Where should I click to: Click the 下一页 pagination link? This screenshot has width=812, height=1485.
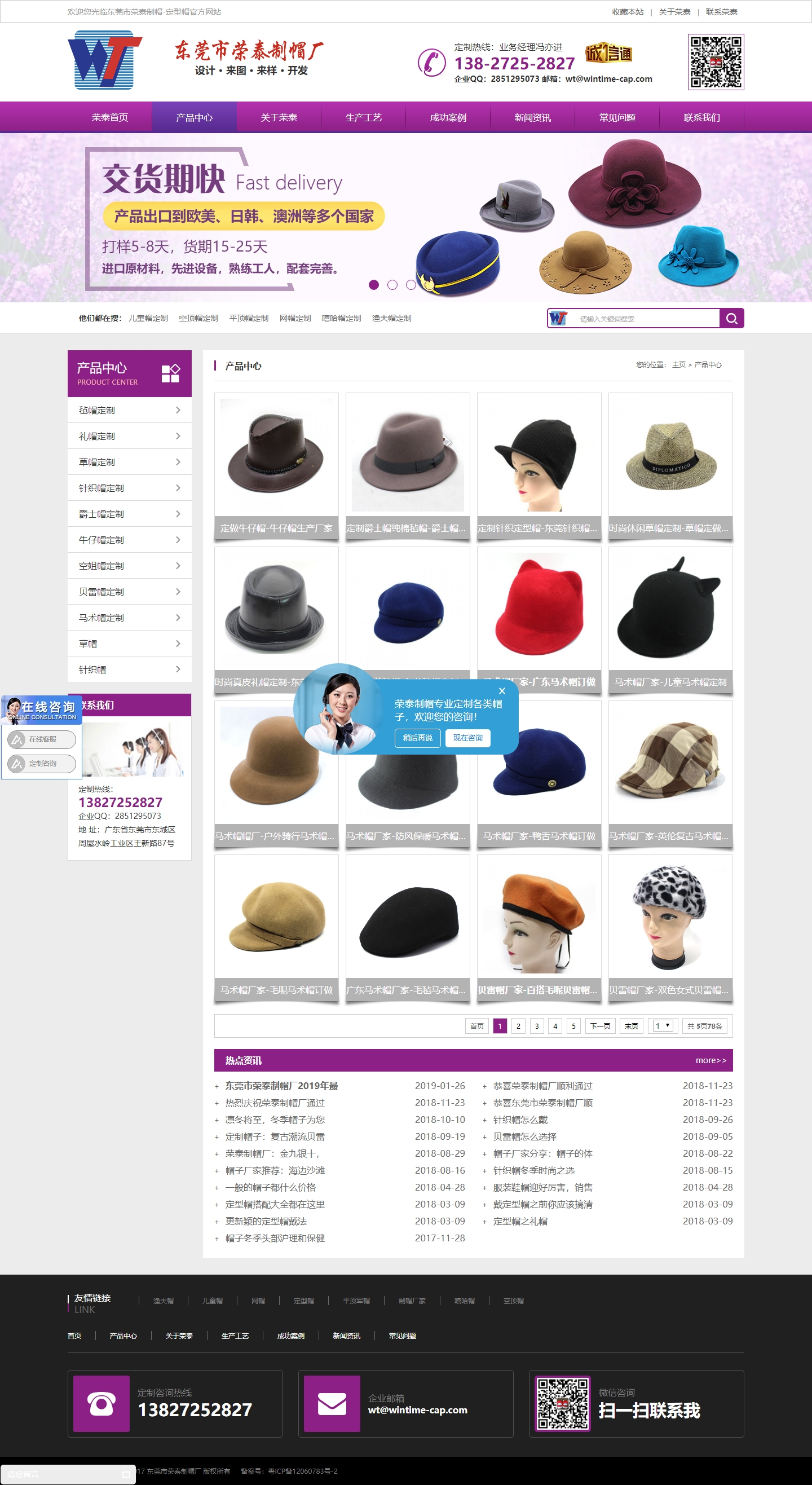coord(600,1025)
